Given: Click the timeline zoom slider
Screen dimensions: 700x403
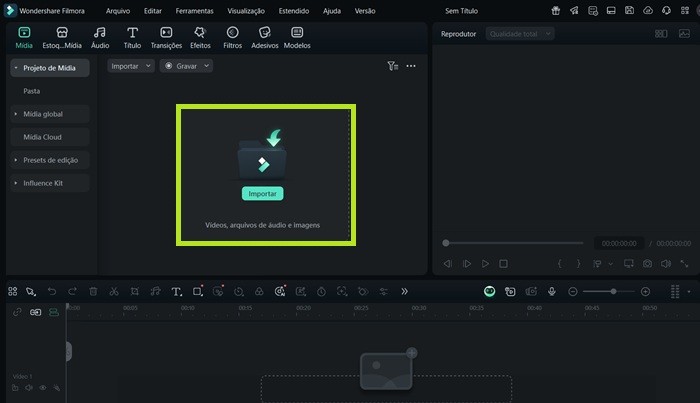Looking at the screenshot, I should pos(612,291).
